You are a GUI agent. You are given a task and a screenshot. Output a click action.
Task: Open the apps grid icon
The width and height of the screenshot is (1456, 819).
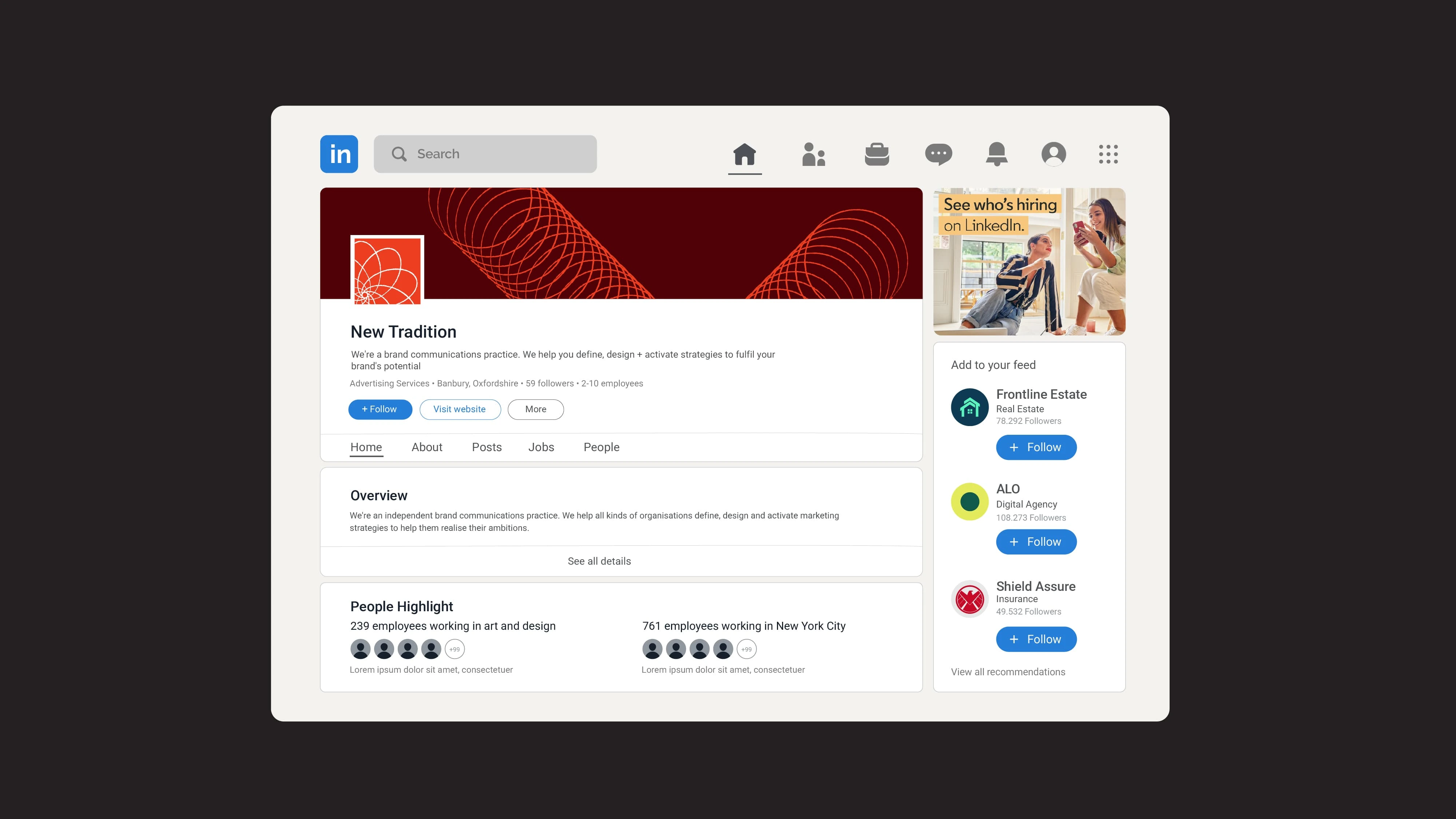coord(1108,154)
